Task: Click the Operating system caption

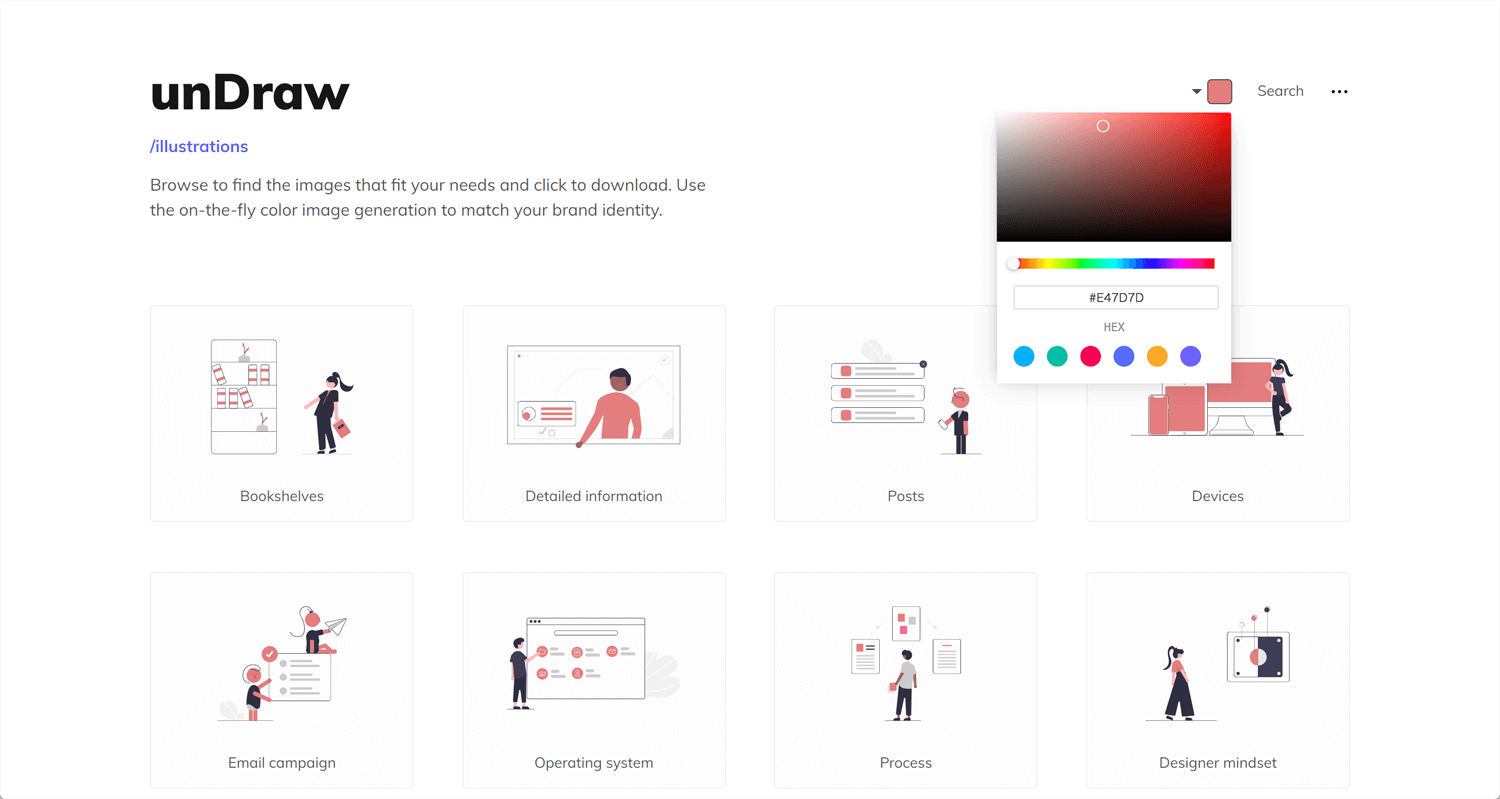Action: click(x=594, y=763)
